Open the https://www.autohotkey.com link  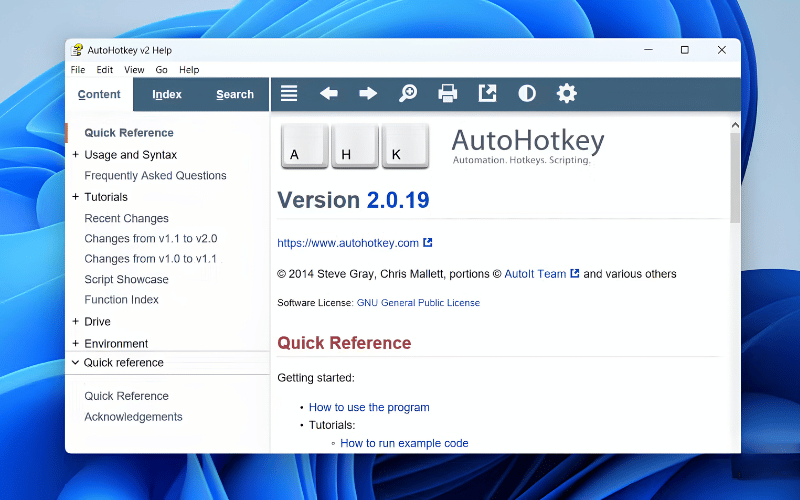[x=348, y=243]
